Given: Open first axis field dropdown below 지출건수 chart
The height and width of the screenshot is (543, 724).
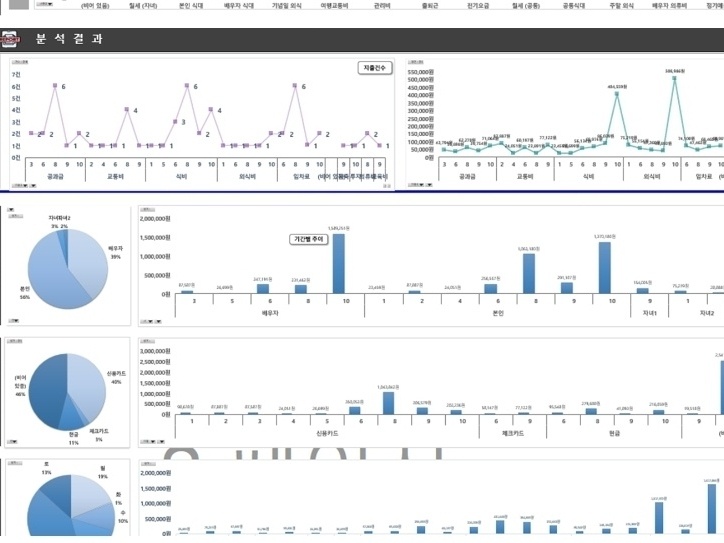Looking at the screenshot, I should [x=19, y=186].
